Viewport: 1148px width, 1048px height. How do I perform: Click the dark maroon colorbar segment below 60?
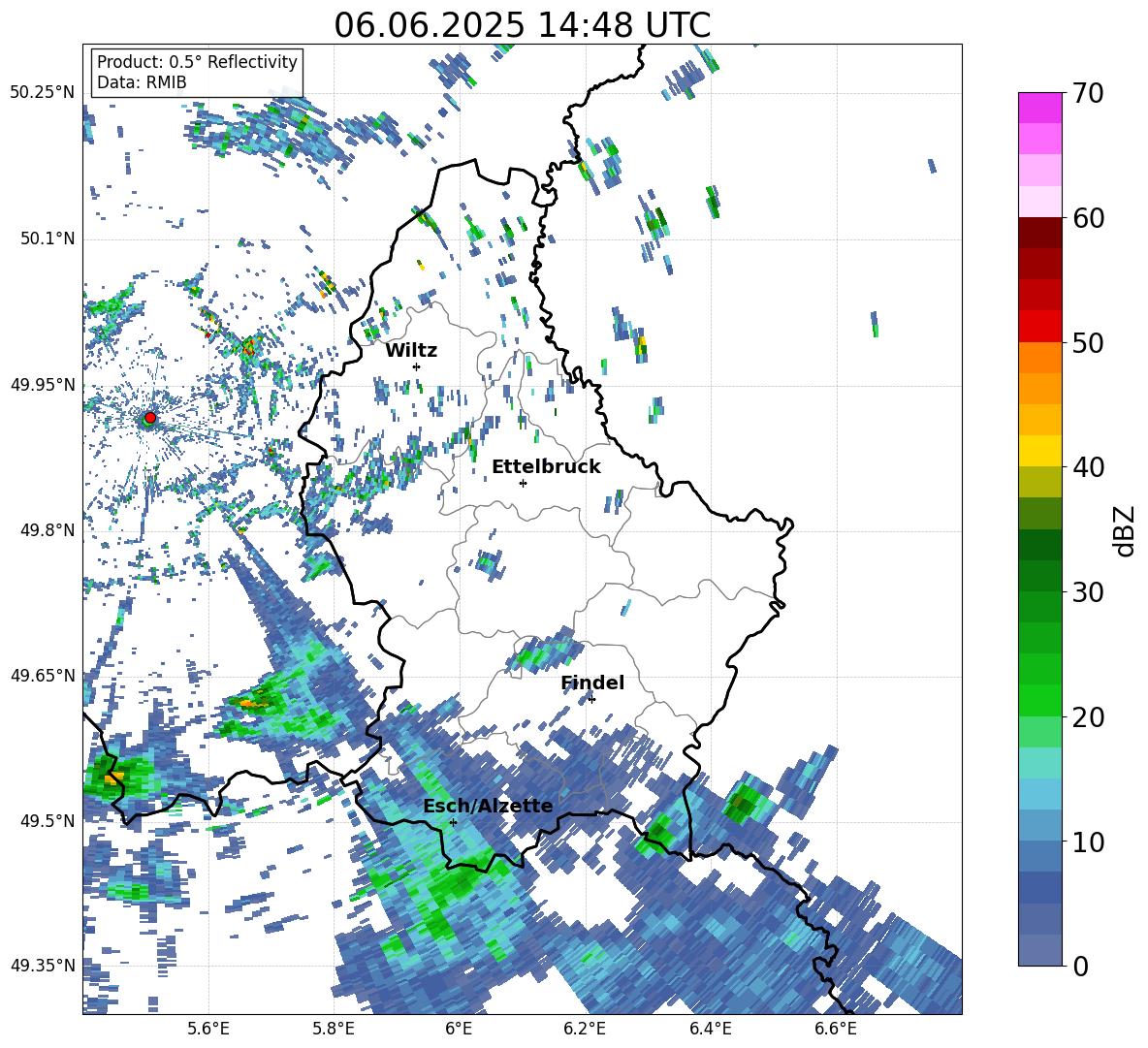point(1039,233)
